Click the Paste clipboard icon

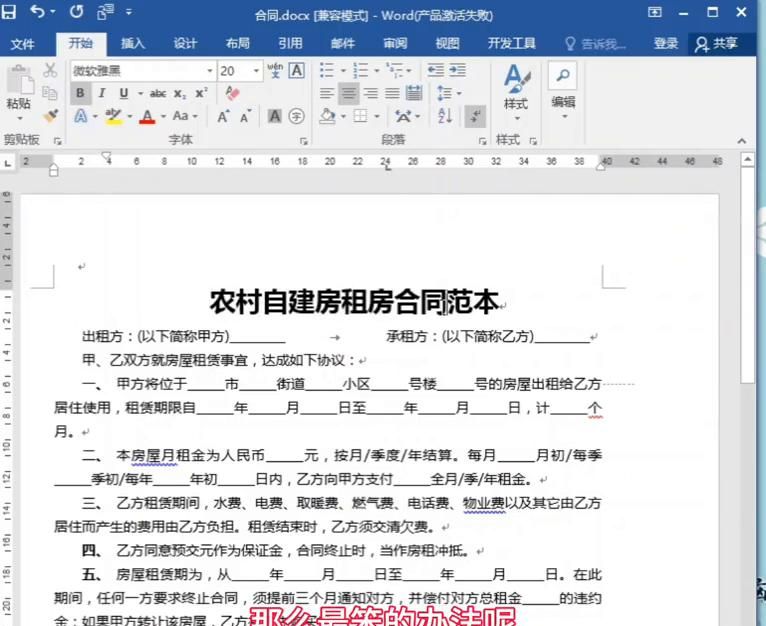pos(20,78)
